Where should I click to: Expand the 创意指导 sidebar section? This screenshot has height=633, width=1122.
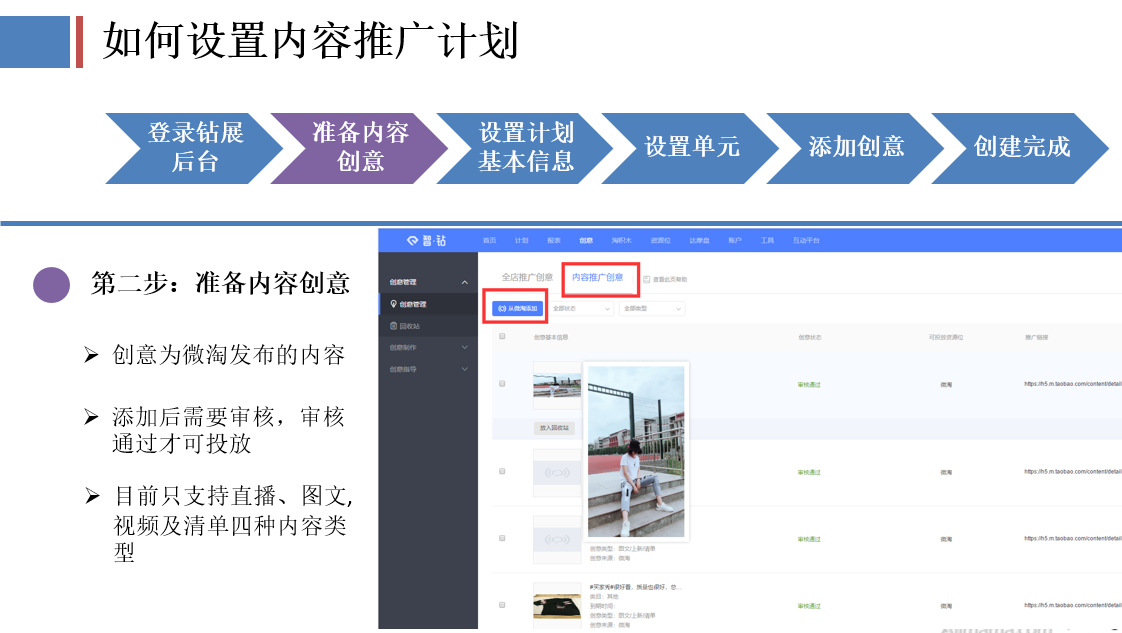(428, 370)
